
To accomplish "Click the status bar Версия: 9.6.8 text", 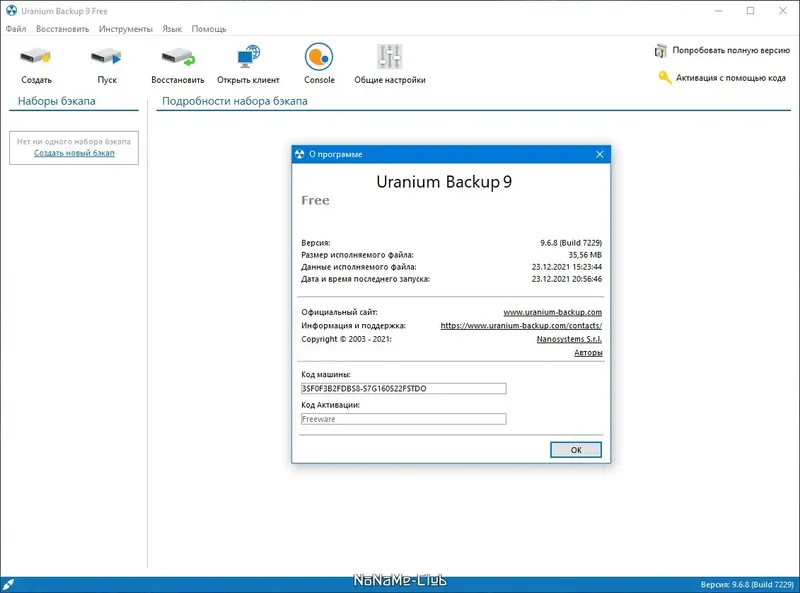I will (747, 584).
